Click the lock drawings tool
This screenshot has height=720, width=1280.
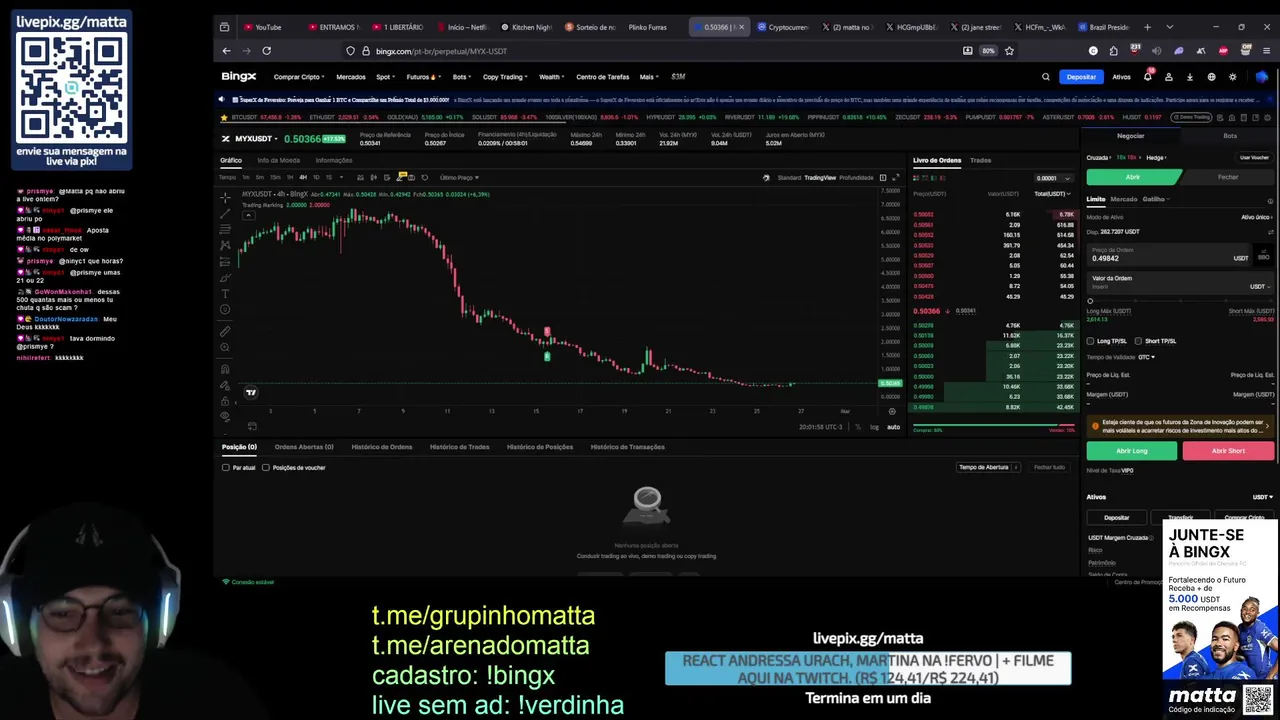tap(225, 401)
